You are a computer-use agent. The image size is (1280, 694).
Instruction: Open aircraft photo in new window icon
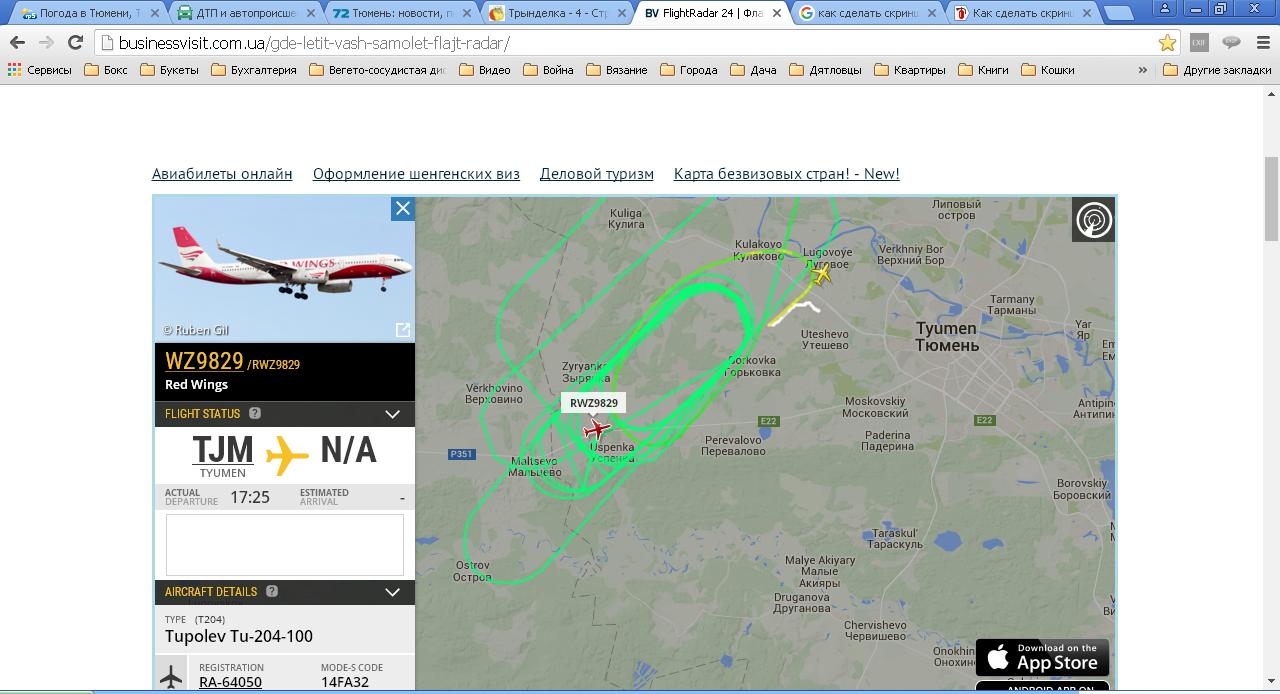coord(402,330)
